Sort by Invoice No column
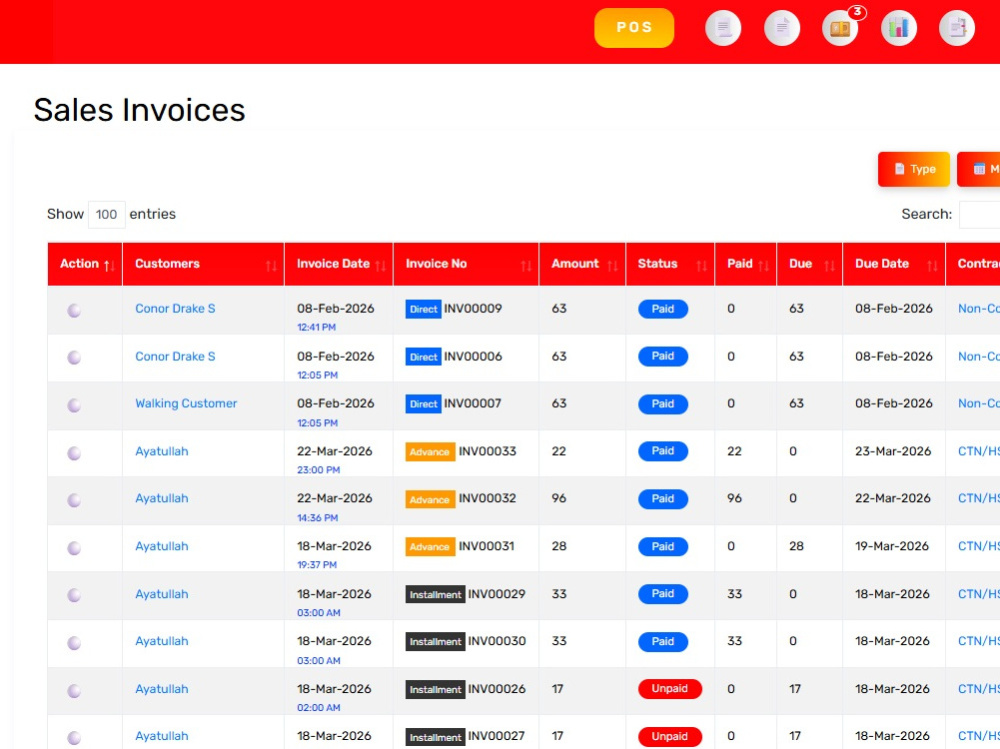The image size is (1000, 749). 466,264
